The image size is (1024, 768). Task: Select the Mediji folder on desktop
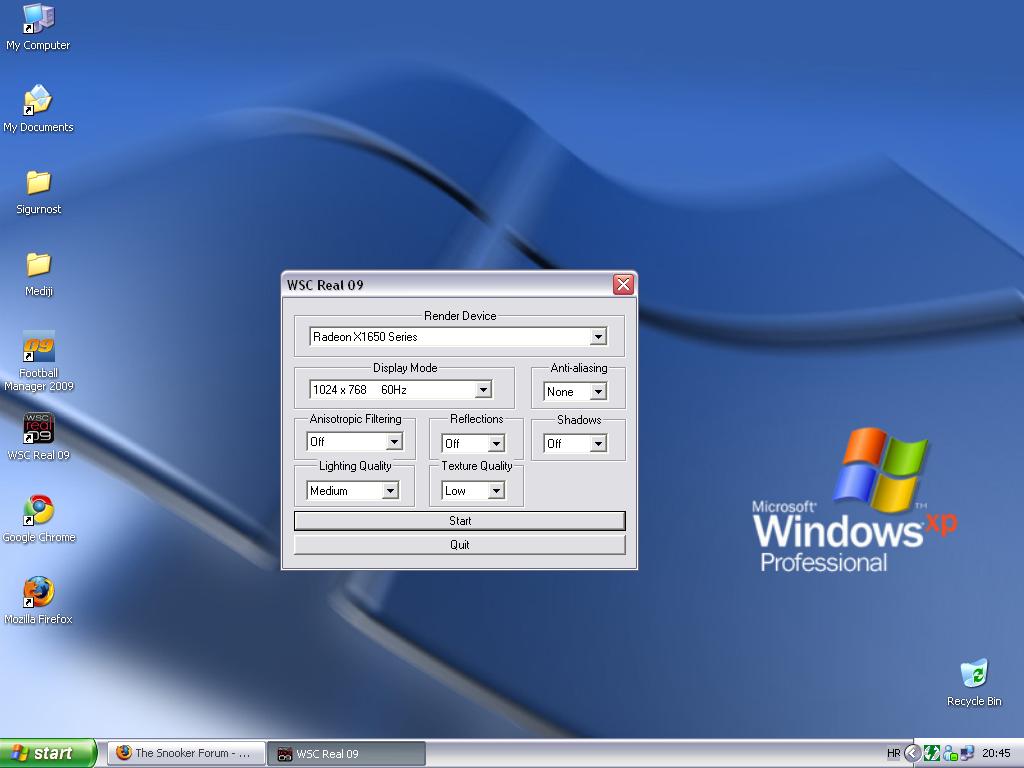coord(39,274)
